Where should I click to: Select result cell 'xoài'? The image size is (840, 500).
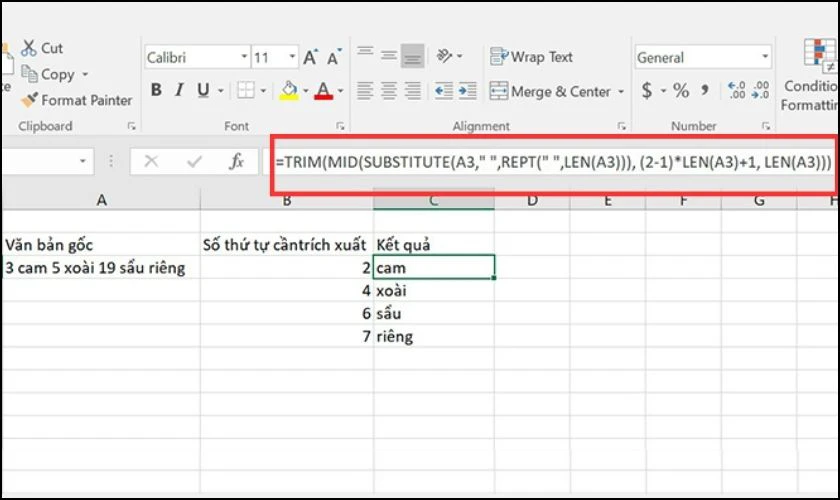434,290
